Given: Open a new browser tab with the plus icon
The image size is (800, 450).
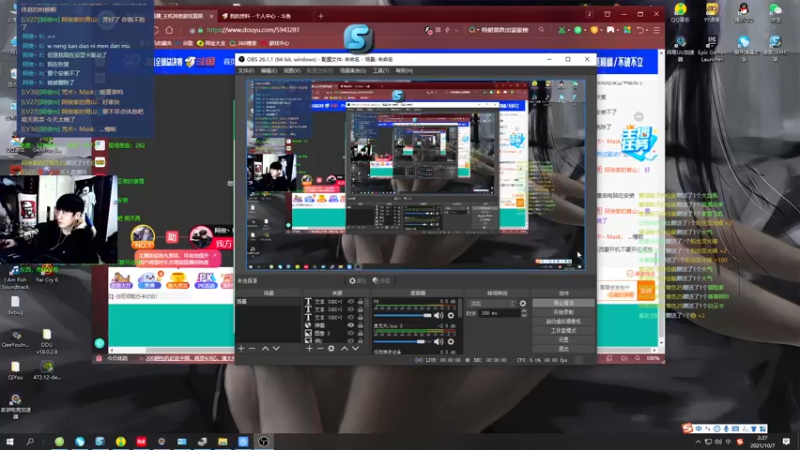Looking at the screenshot, I should 321,16.
